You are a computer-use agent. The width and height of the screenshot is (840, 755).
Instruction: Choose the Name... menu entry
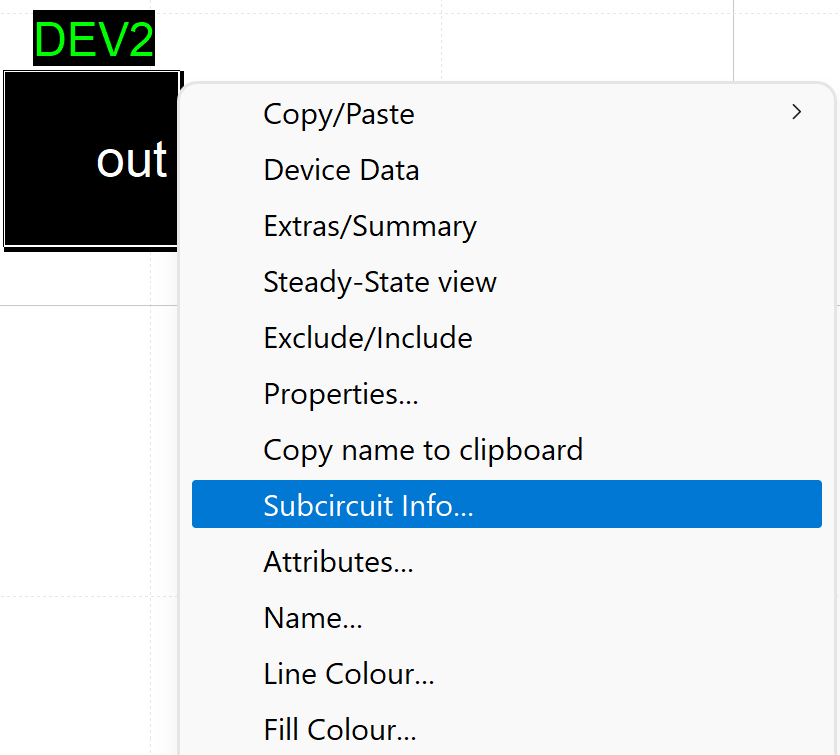click(312, 618)
